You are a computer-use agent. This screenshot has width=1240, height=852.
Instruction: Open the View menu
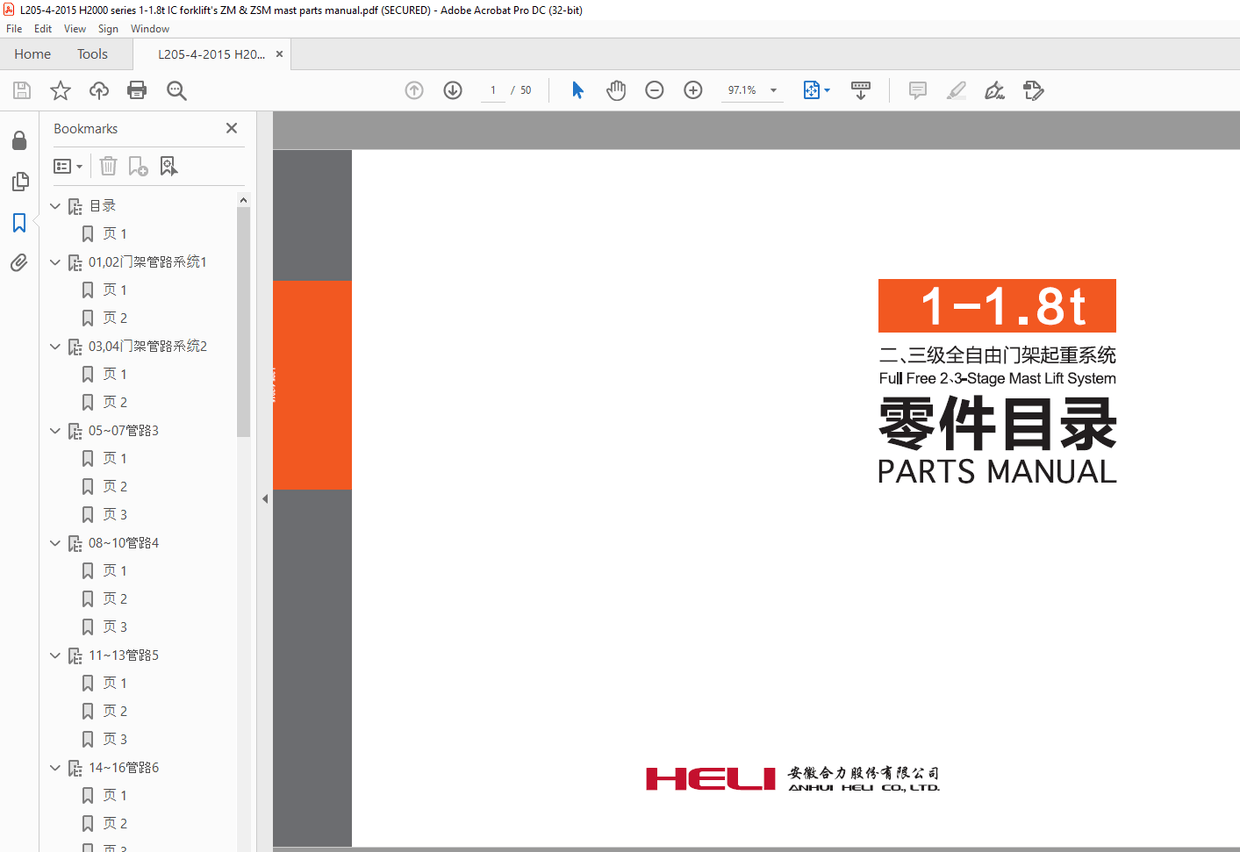click(x=75, y=29)
